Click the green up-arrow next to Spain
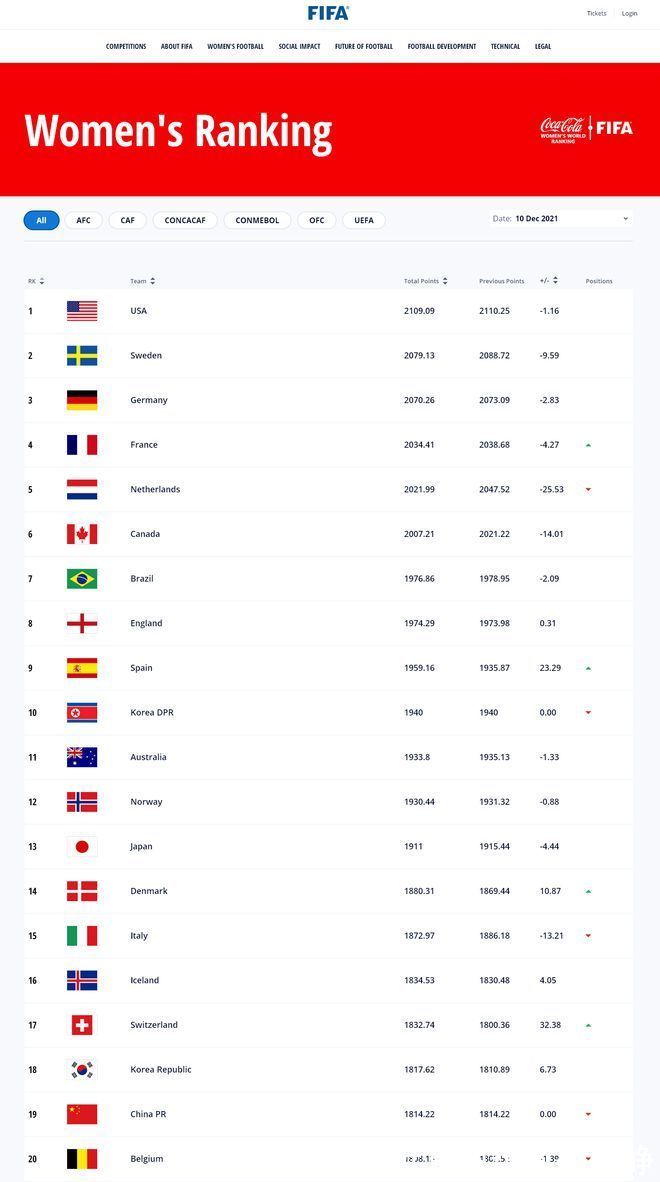 (x=588, y=668)
